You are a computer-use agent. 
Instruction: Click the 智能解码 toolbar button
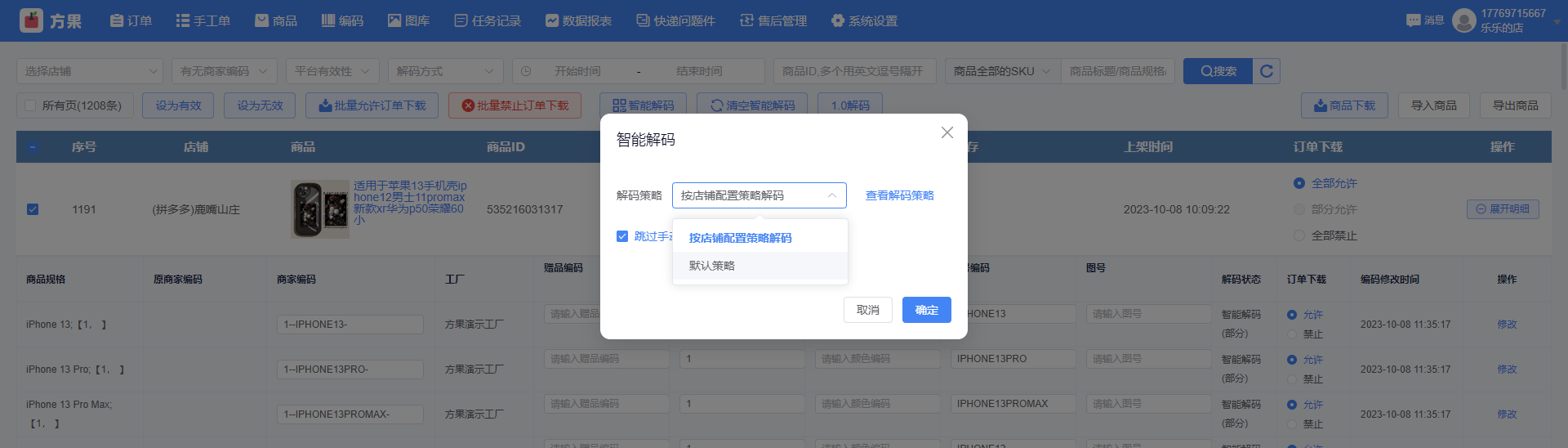[x=644, y=105]
